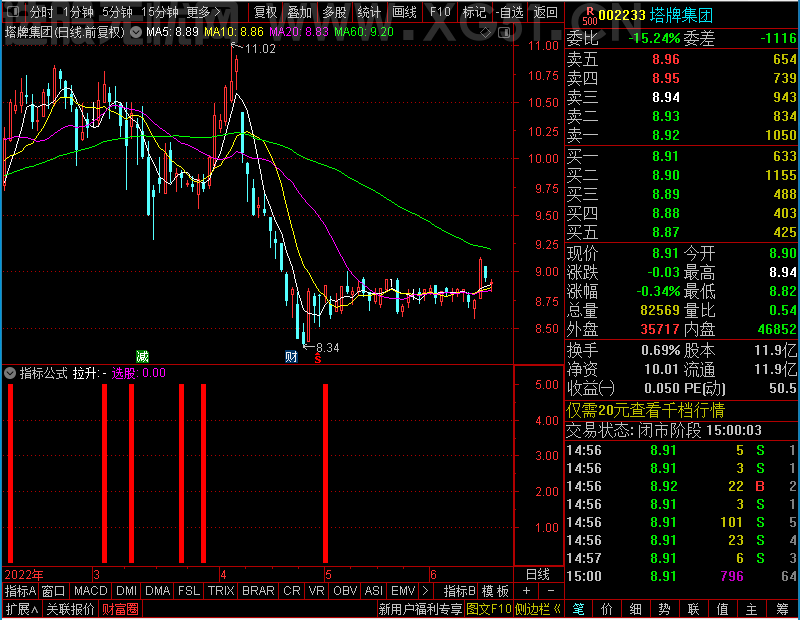Screen dimensions: 800x620
Task: Click the 仅需20元查看千档行情 link
Action: pyautogui.click(x=645, y=410)
